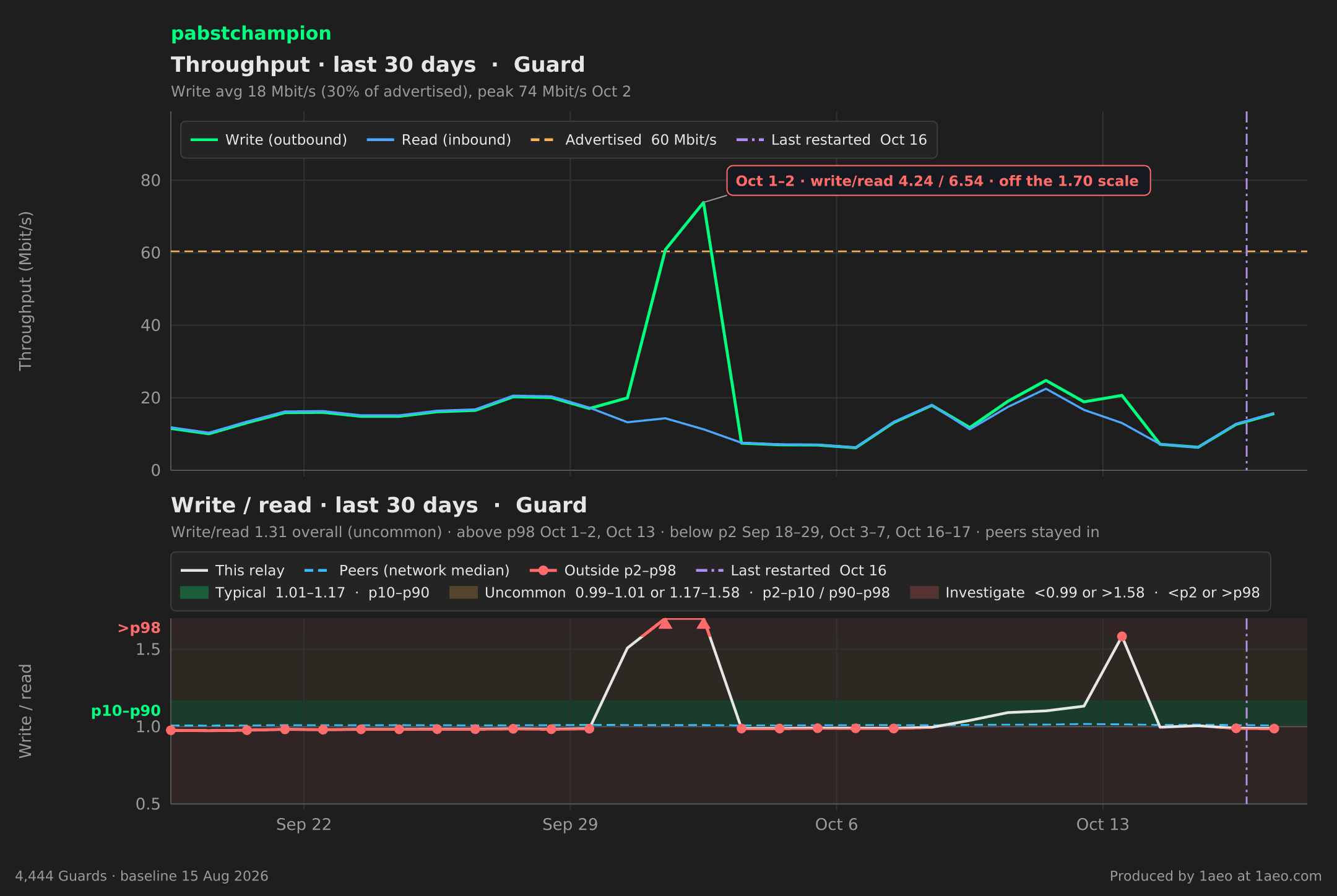Click the 0.5 tick on ratio axis

[x=149, y=804]
